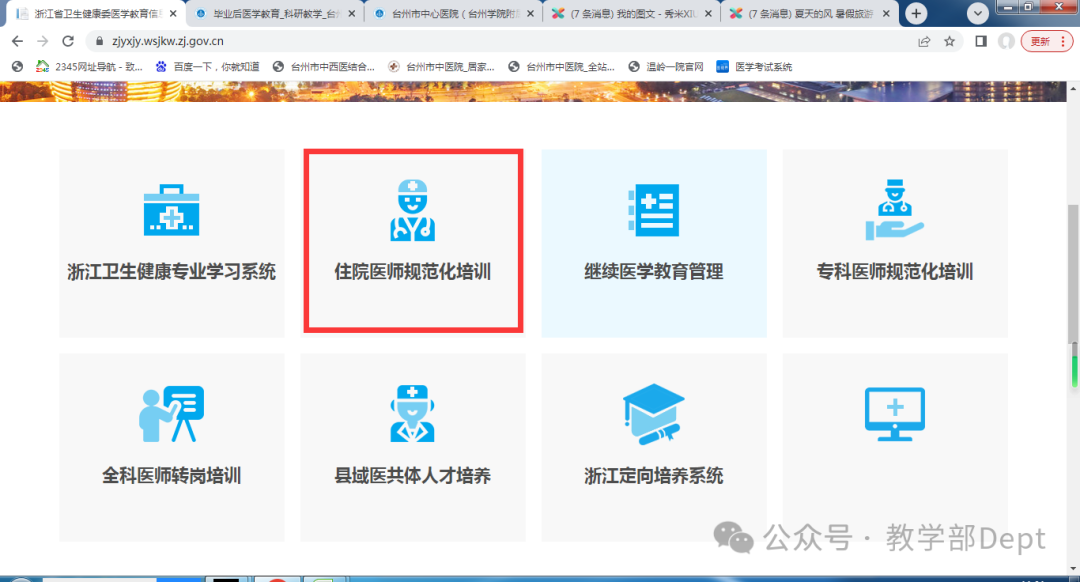Open 浙江卫生健康专业学习系统 first-aid kit icon
Screen dimensions: 1080x582
[x=171, y=211]
